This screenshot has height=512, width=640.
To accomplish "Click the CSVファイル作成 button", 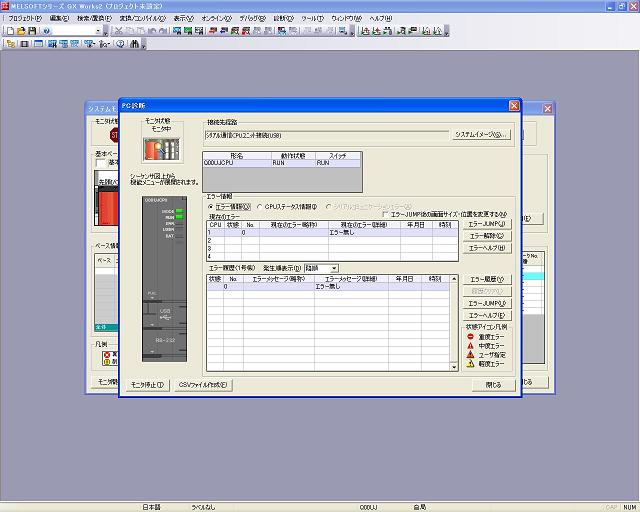I will (203, 385).
